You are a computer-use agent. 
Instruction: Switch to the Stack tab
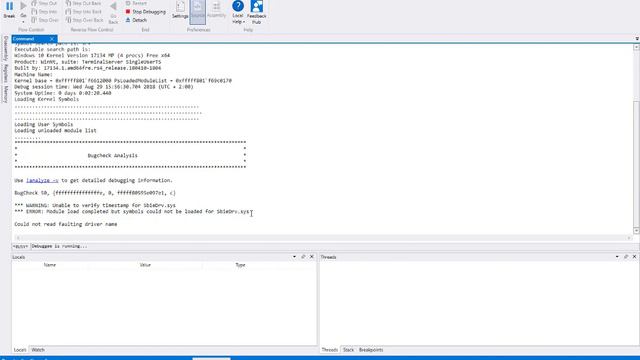pyautogui.click(x=348, y=350)
